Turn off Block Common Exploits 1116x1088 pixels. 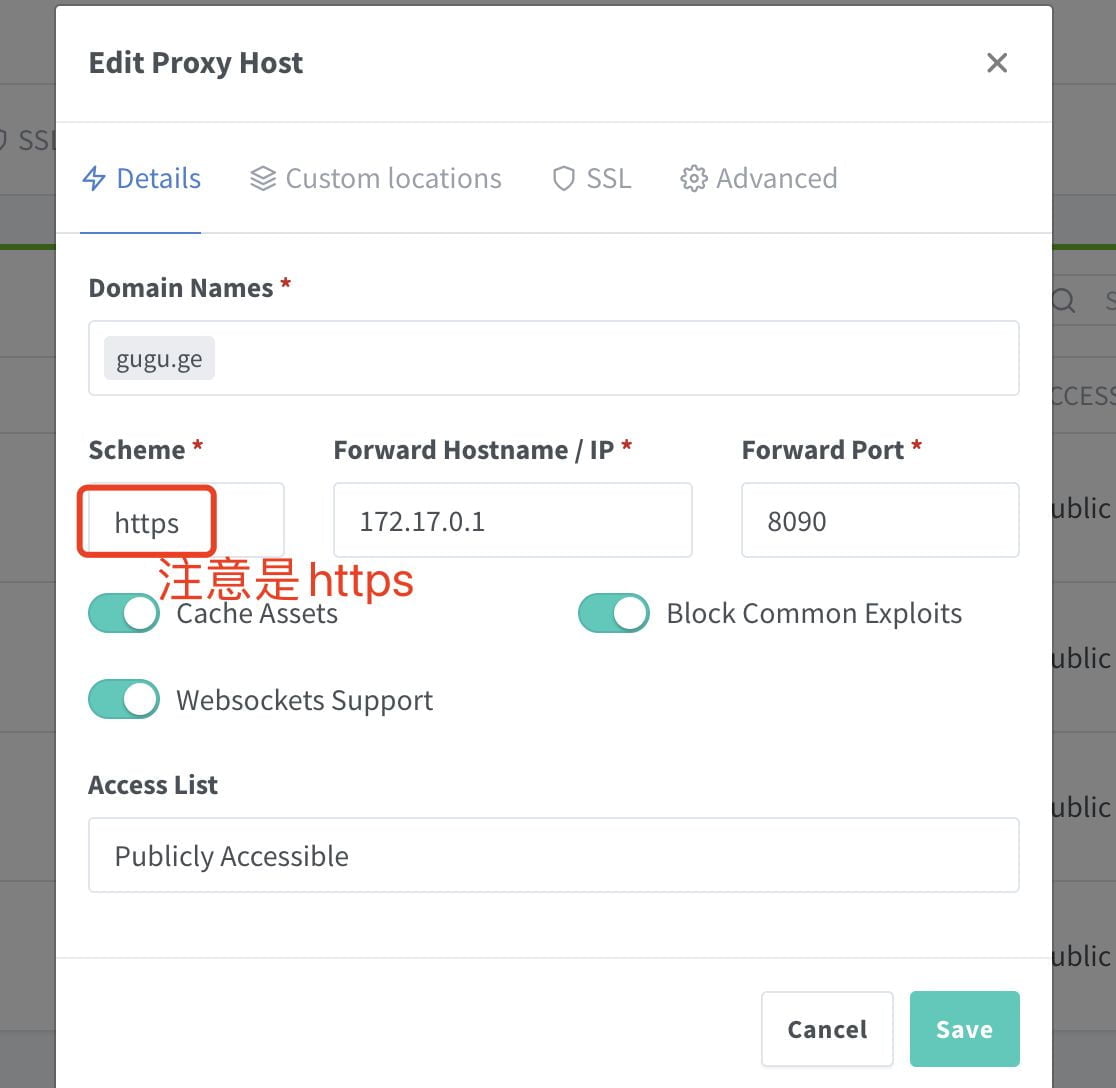pyautogui.click(x=614, y=613)
